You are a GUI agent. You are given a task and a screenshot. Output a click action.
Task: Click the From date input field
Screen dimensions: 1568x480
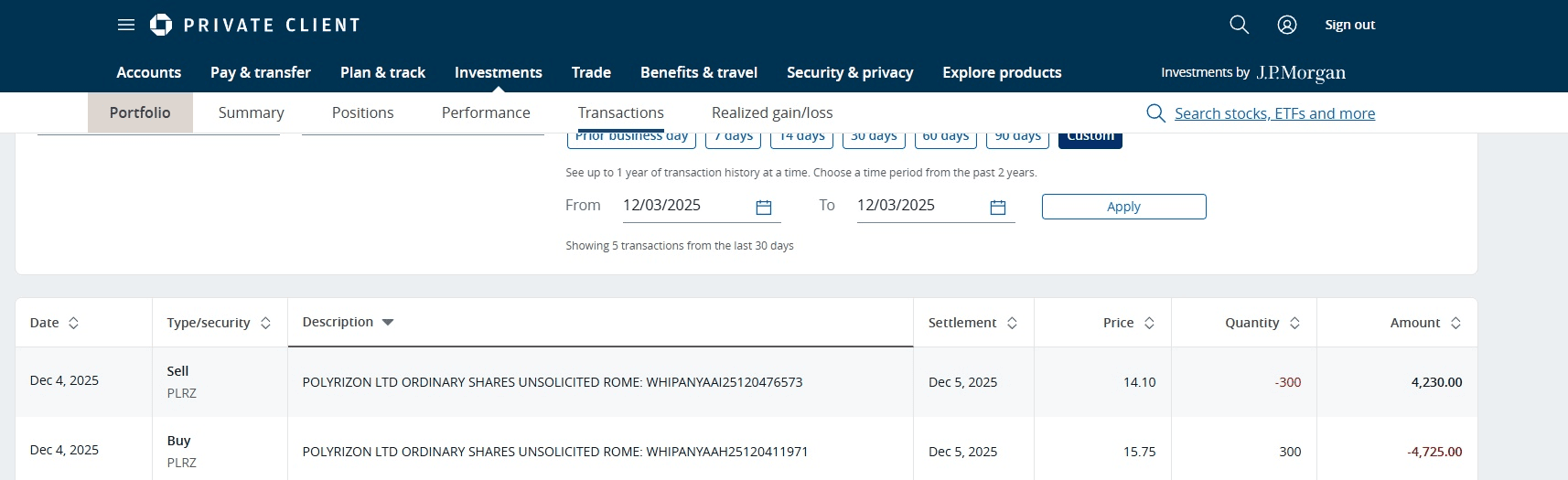[x=682, y=206]
